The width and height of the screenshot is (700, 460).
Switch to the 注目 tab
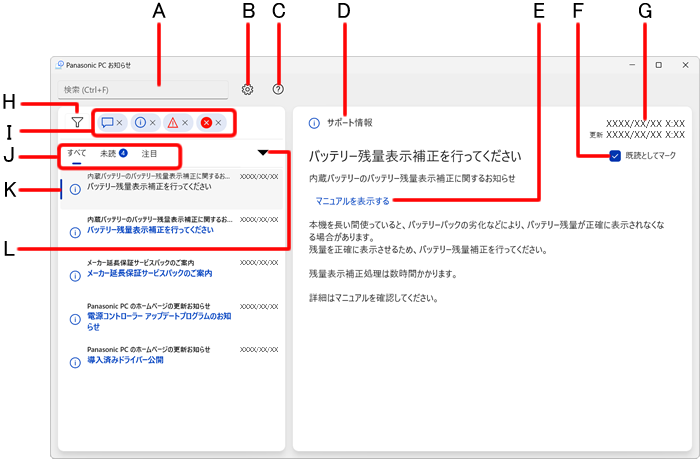pos(149,154)
